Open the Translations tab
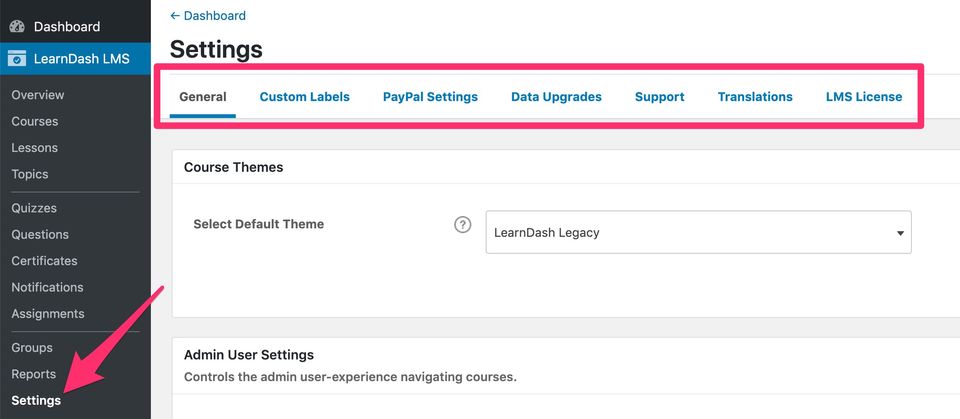 point(755,97)
